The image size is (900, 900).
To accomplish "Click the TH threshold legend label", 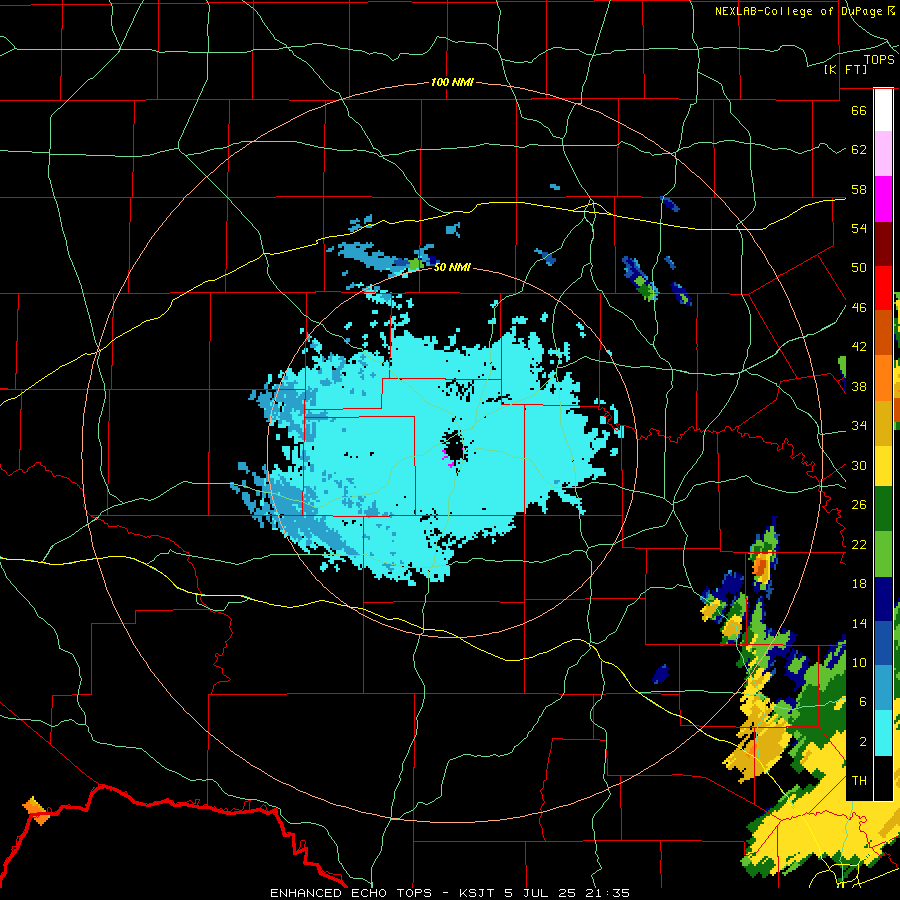I will (859, 781).
